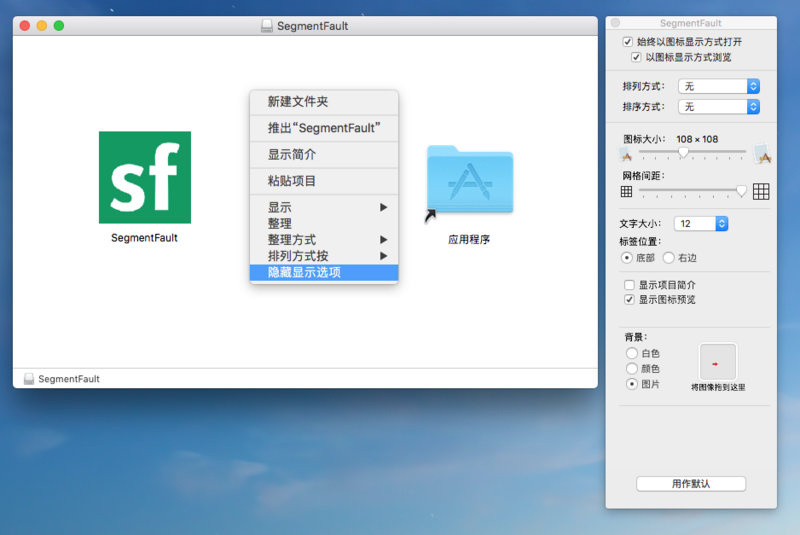Image resolution: width=800 pixels, height=535 pixels.
Task: Open the 排列方式 dropdown
Action: (719, 86)
